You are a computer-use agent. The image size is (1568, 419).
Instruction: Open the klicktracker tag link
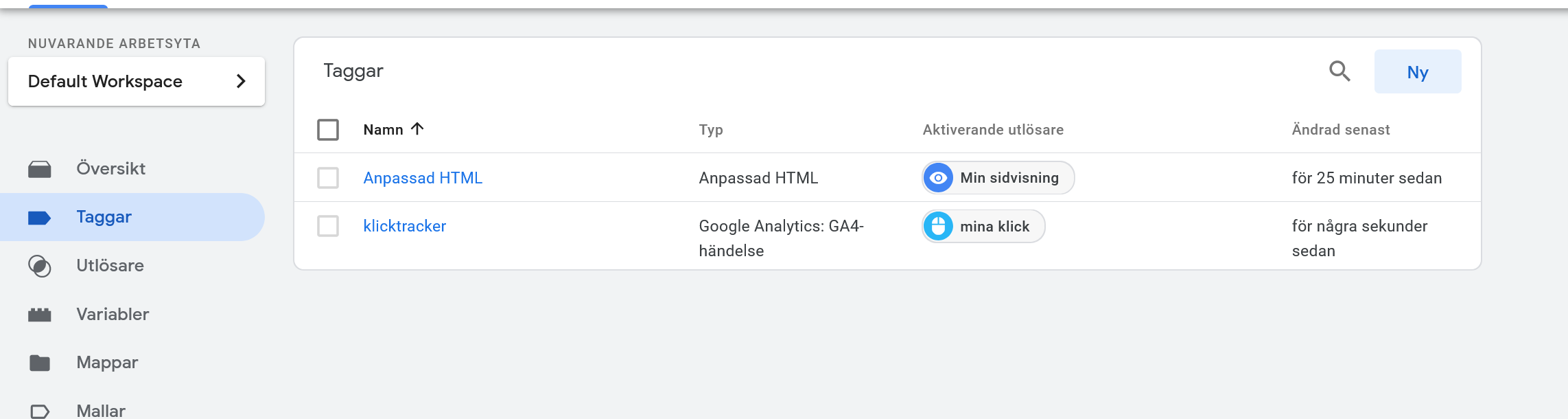pyautogui.click(x=404, y=226)
